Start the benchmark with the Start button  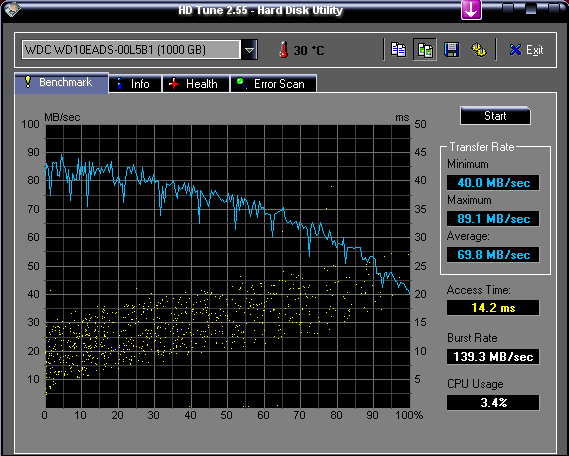[x=495, y=116]
